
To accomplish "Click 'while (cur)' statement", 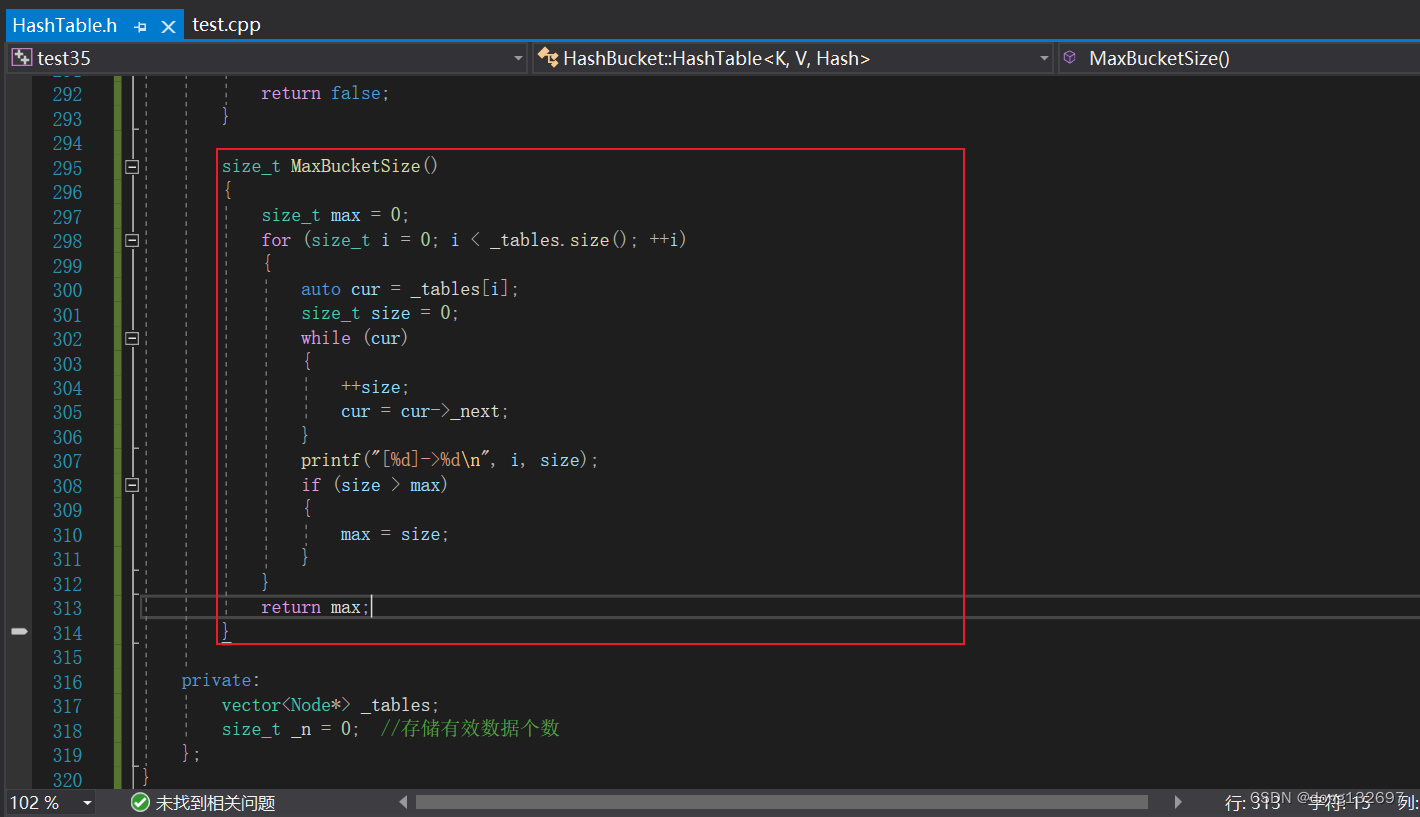I will [x=355, y=338].
